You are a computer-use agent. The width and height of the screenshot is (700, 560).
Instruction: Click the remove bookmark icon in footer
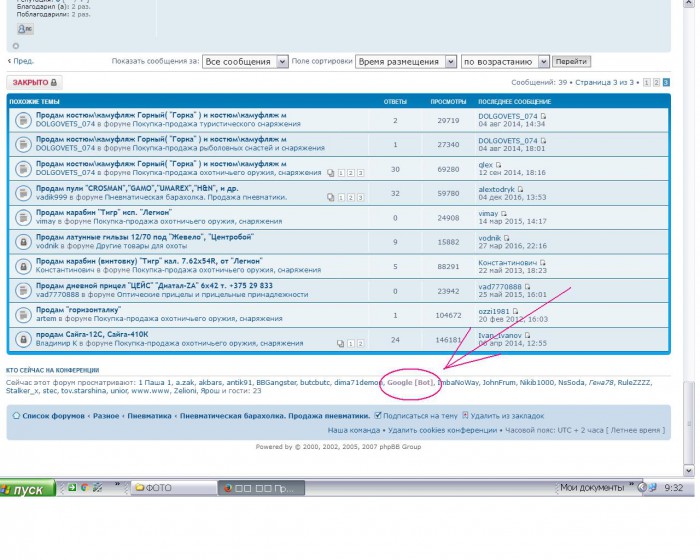(x=464, y=415)
